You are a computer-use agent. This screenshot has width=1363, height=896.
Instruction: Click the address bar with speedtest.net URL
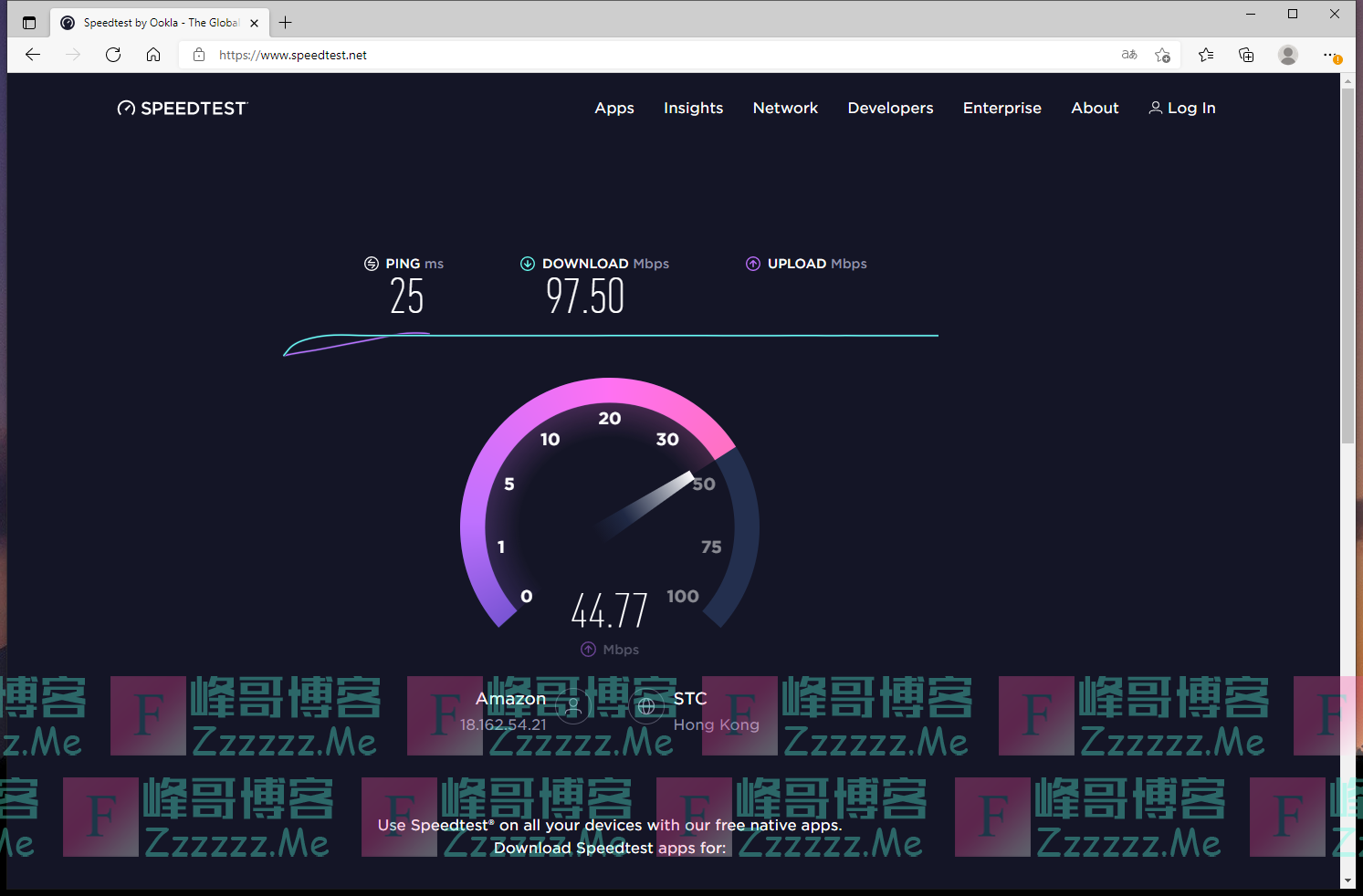[639, 55]
